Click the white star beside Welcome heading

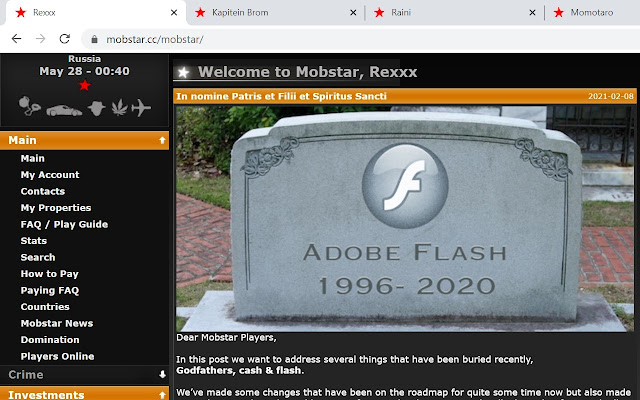click(183, 73)
